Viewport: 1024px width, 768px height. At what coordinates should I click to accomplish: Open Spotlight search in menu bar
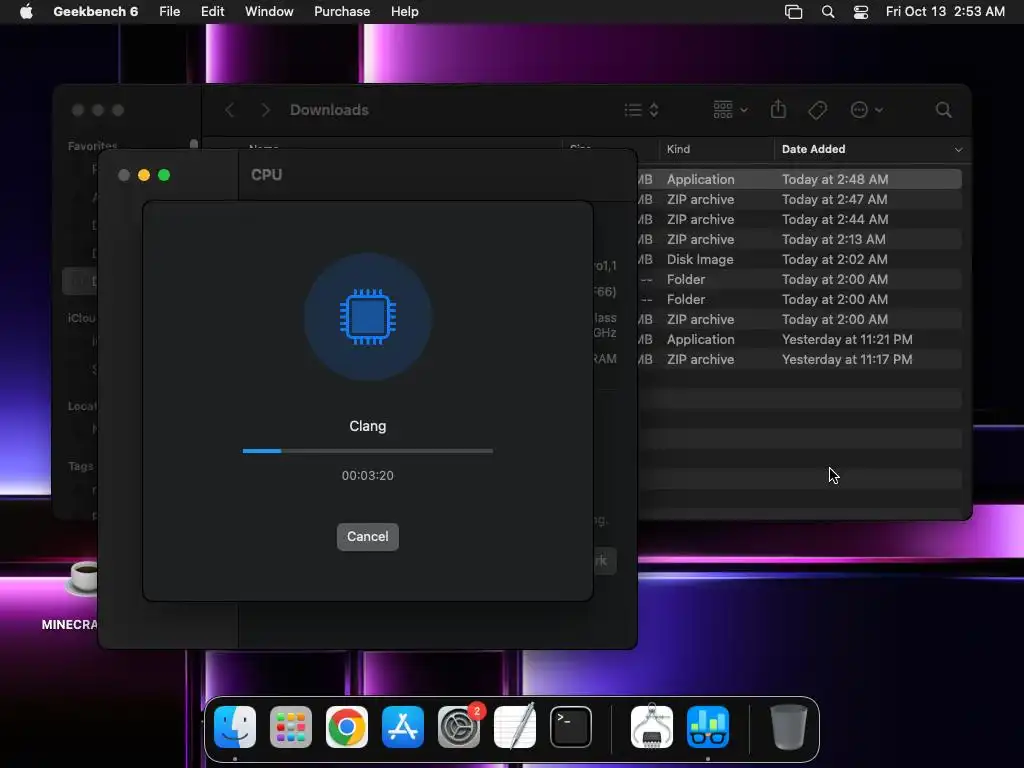(827, 12)
